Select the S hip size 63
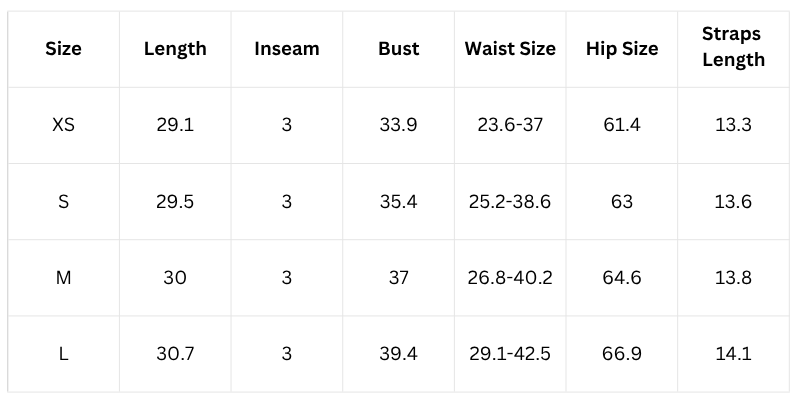This screenshot has height=400, width=800. tap(622, 201)
